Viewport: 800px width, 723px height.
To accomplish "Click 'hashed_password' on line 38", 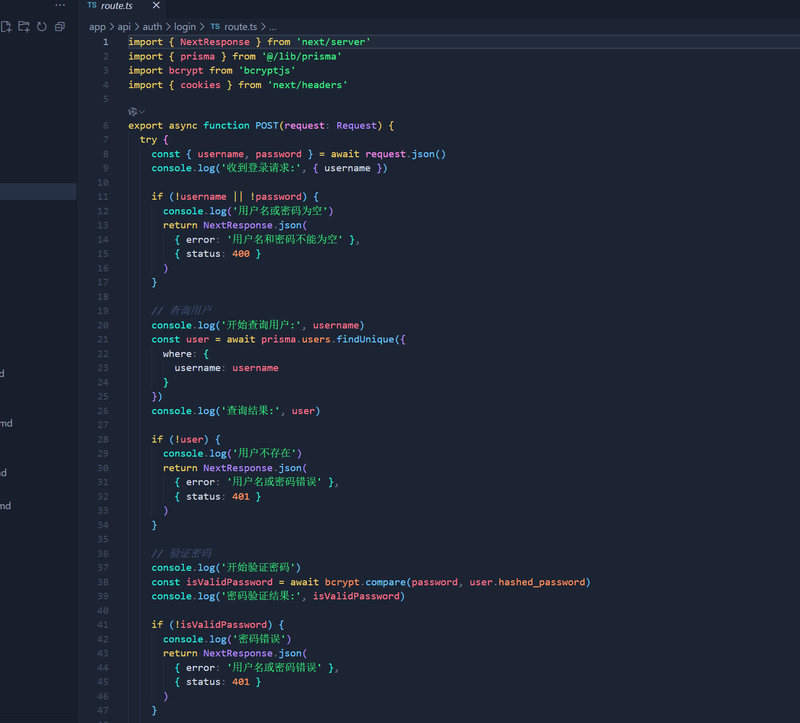I will pyautogui.click(x=542, y=582).
